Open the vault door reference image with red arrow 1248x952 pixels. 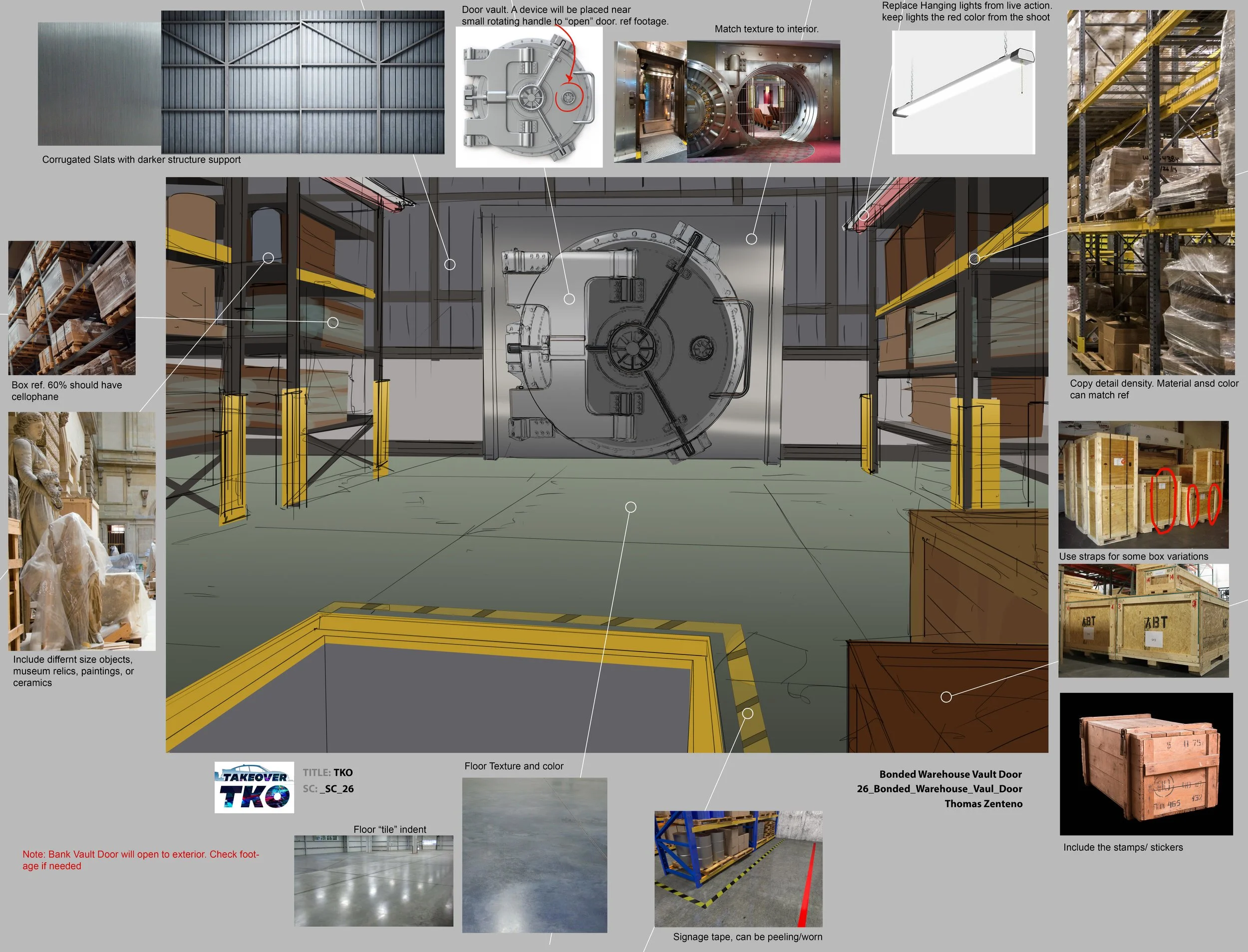(x=529, y=97)
